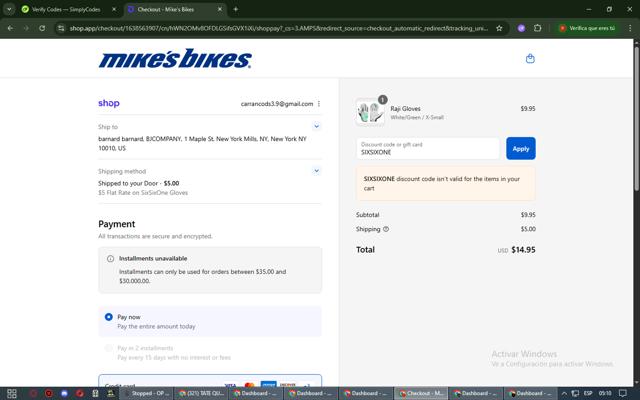Open account options menu beside email
Viewport: 640px width, 400px height.
point(319,104)
